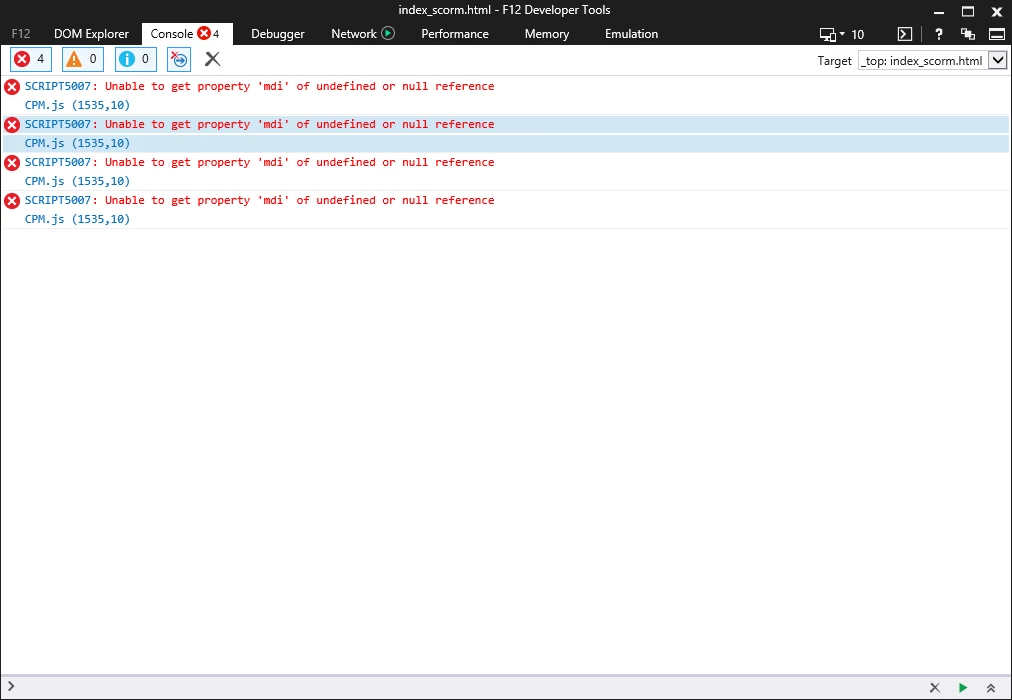Open SCRIPT5007 link in fourth error
1012x700 pixels.
pyautogui.click(x=58, y=201)
